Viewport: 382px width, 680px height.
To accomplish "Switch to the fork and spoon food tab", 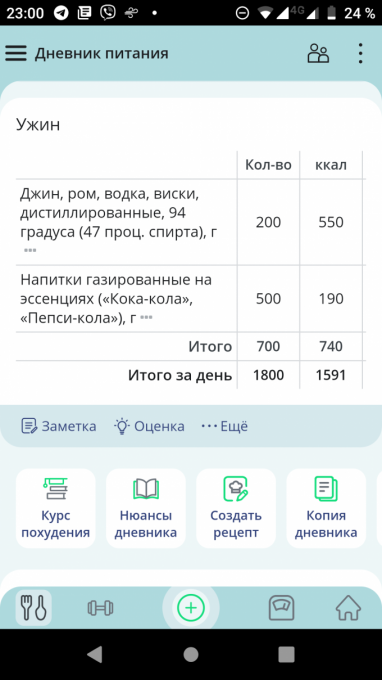I will click(x=34, y=608).
